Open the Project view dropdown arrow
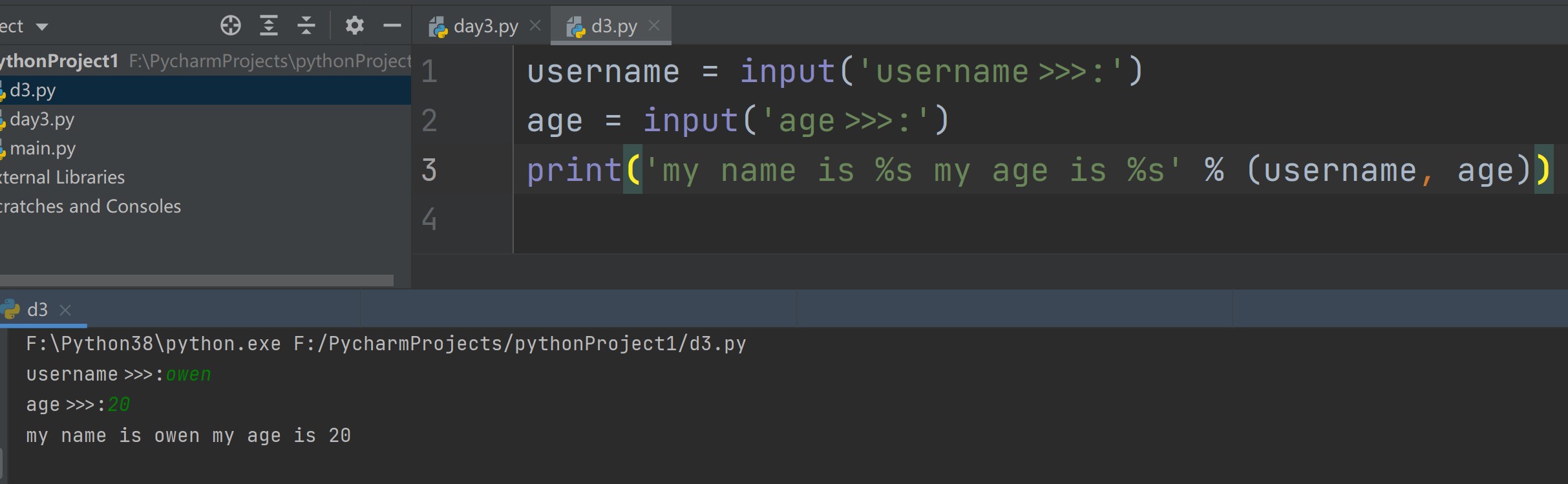The image size is (1568, 484). click(42, 27)
